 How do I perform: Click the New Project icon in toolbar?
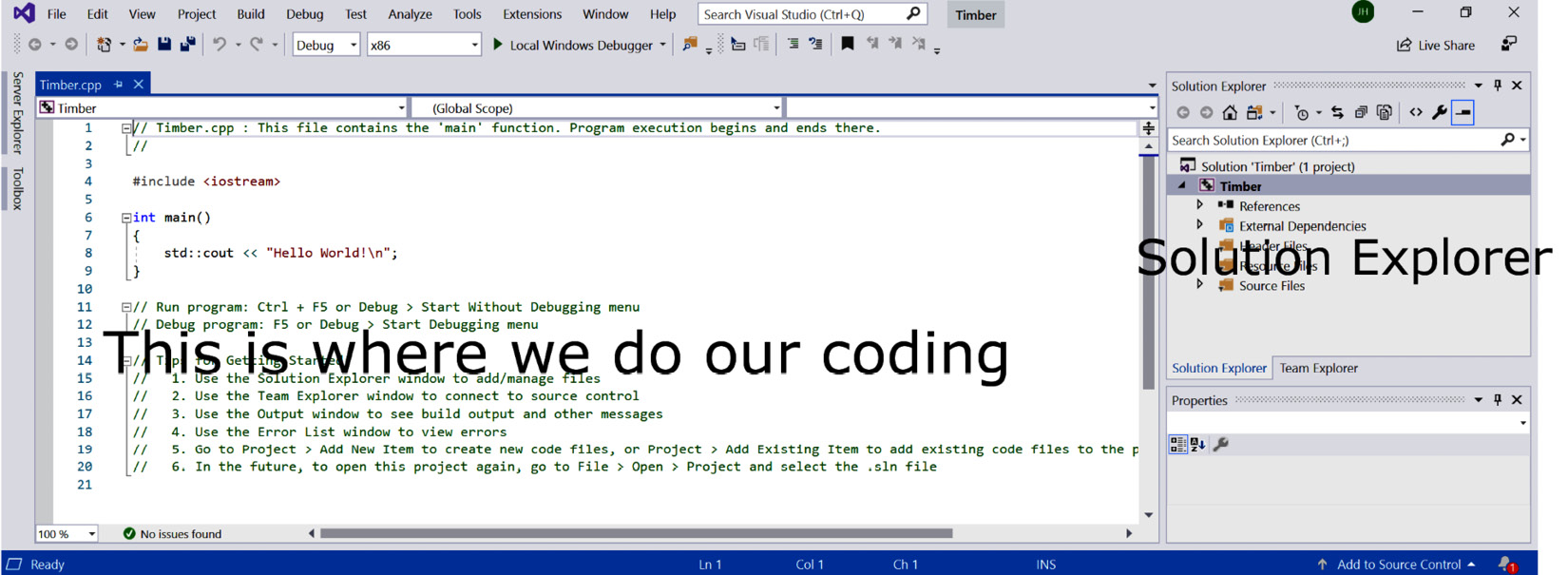104,45
